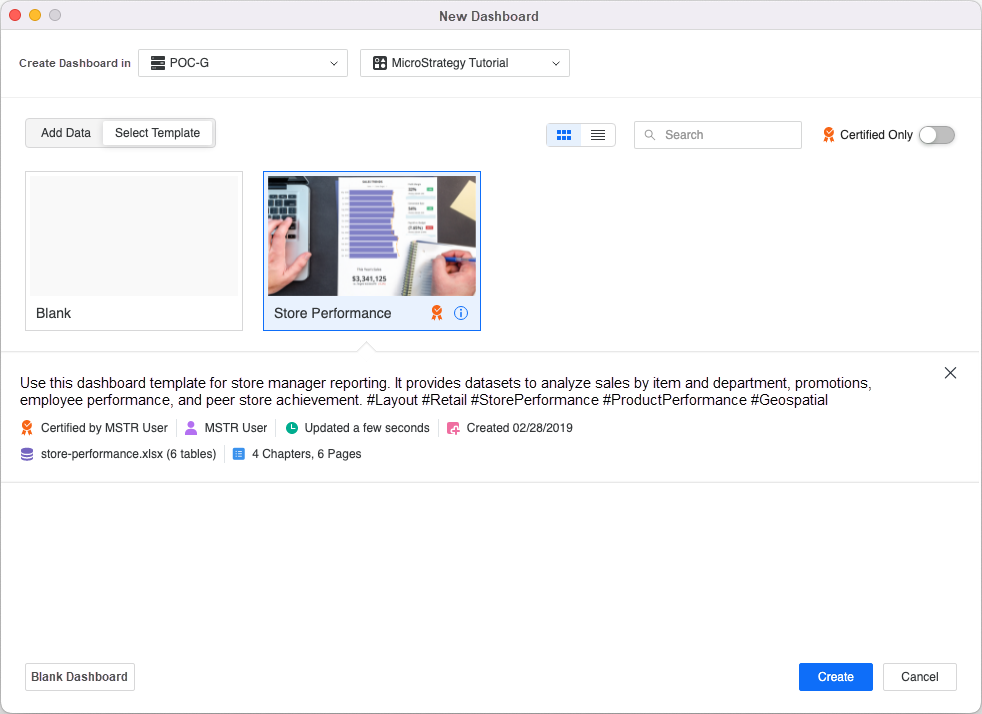Viewport: 982px width, 714px height.
Task: Click certified badge on Store Performance card
Action: [437, 313]
